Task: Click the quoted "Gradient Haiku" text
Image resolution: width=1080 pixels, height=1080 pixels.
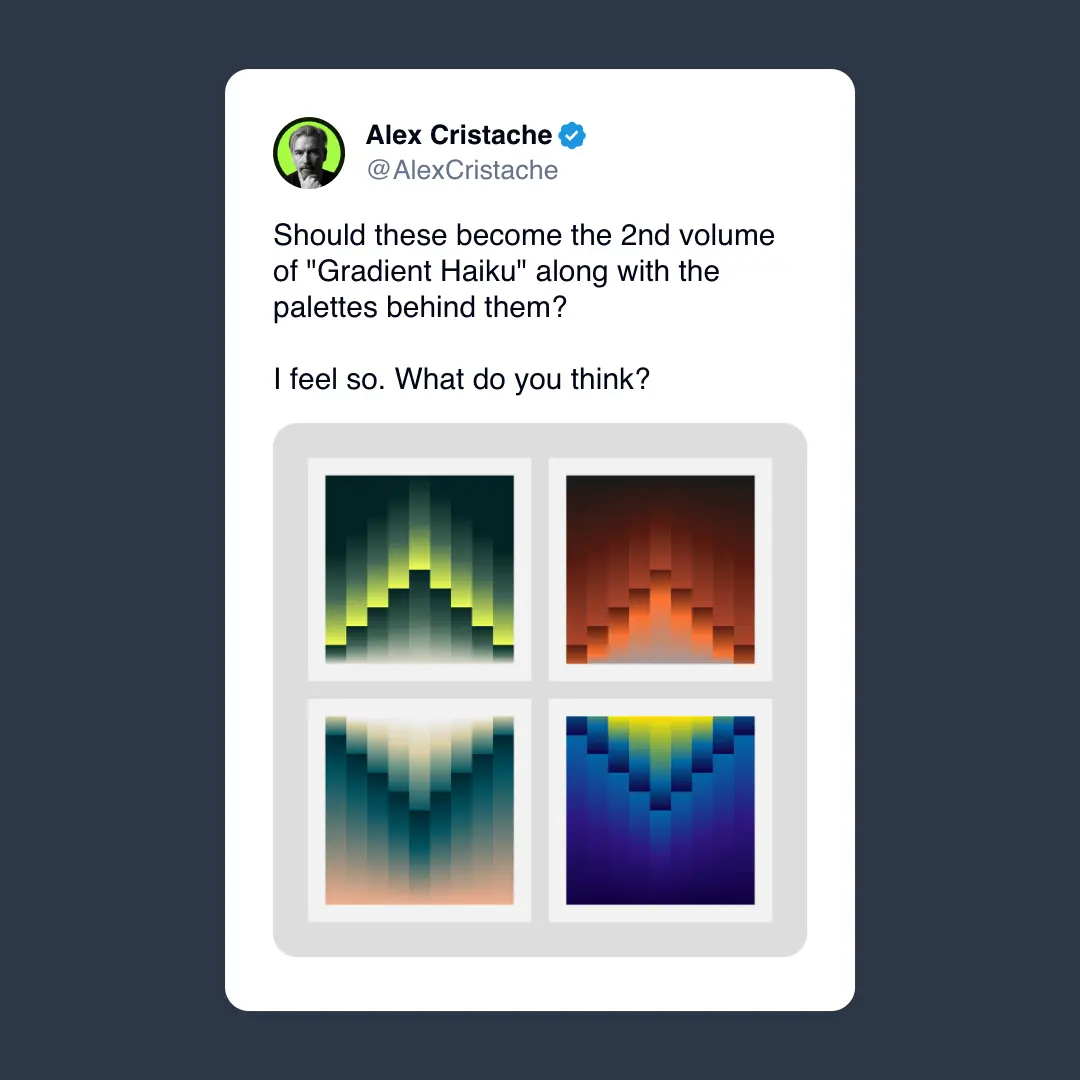Action: tap(415, 271)
